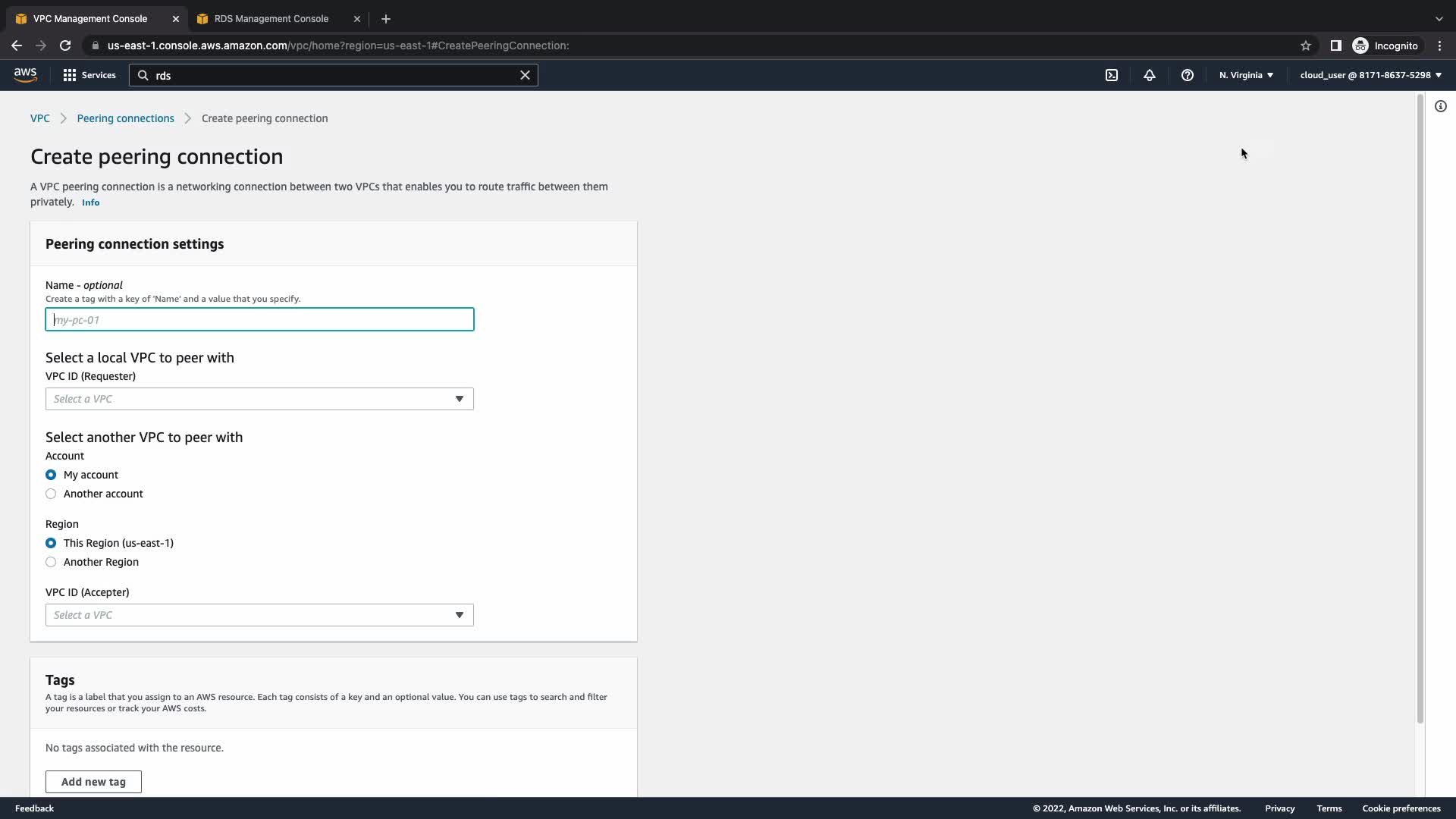Click the AWS logo home icon

click(25, 74)
